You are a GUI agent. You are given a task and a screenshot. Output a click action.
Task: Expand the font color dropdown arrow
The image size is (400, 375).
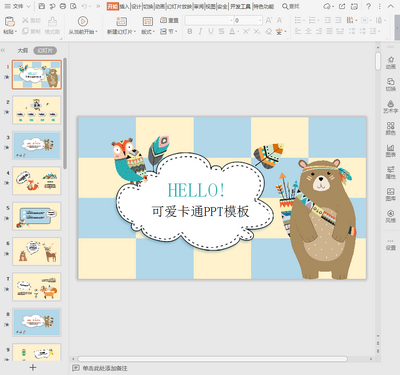[238, 32]
